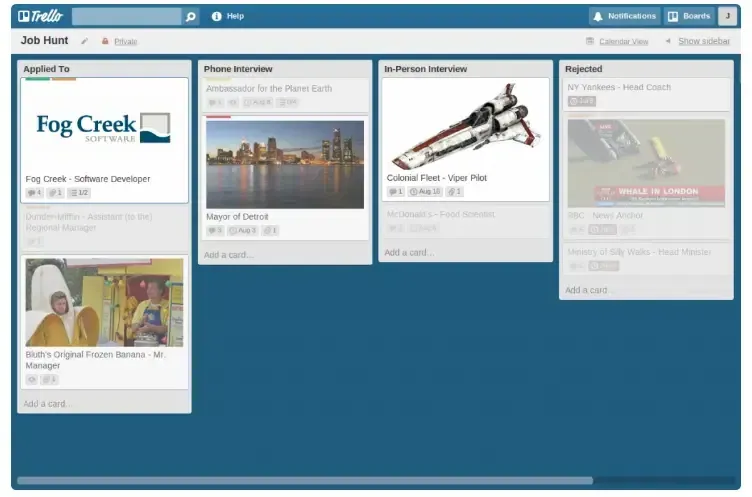This screenshot has width=752, height=497.
Task: Click the Boards icon in header
Action: (673, 16)
